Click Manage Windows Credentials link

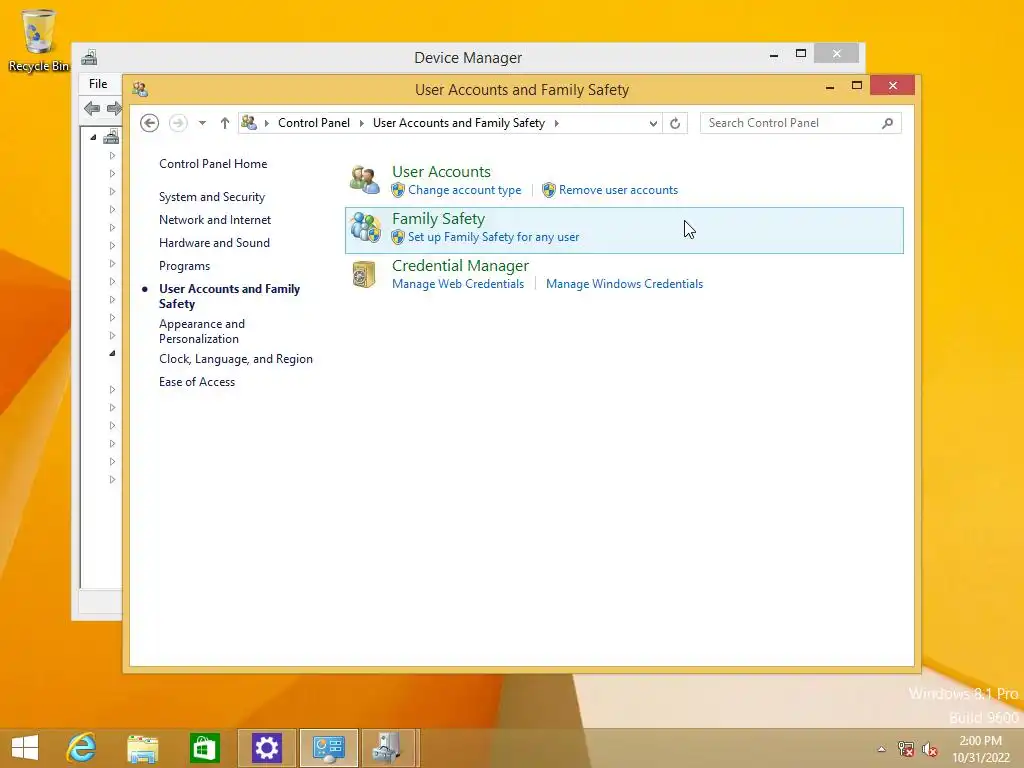click(624, 284)
